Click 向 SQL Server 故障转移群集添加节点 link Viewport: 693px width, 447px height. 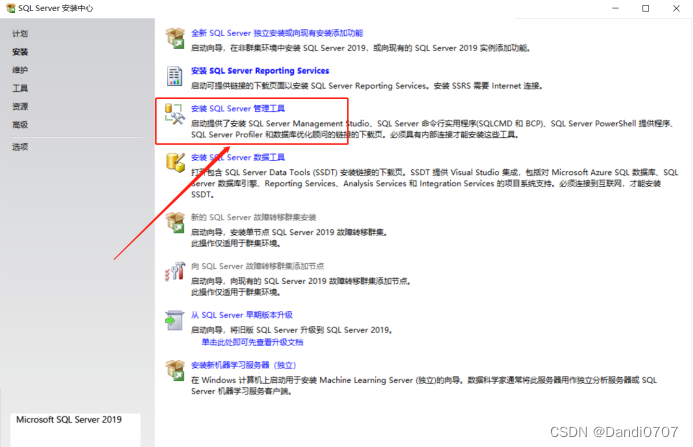(257, 266)
